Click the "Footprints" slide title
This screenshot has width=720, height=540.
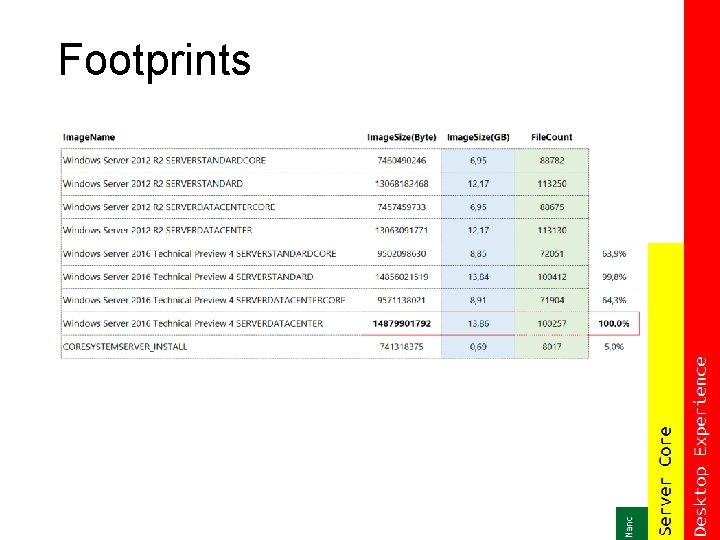(x=154, y=60)
